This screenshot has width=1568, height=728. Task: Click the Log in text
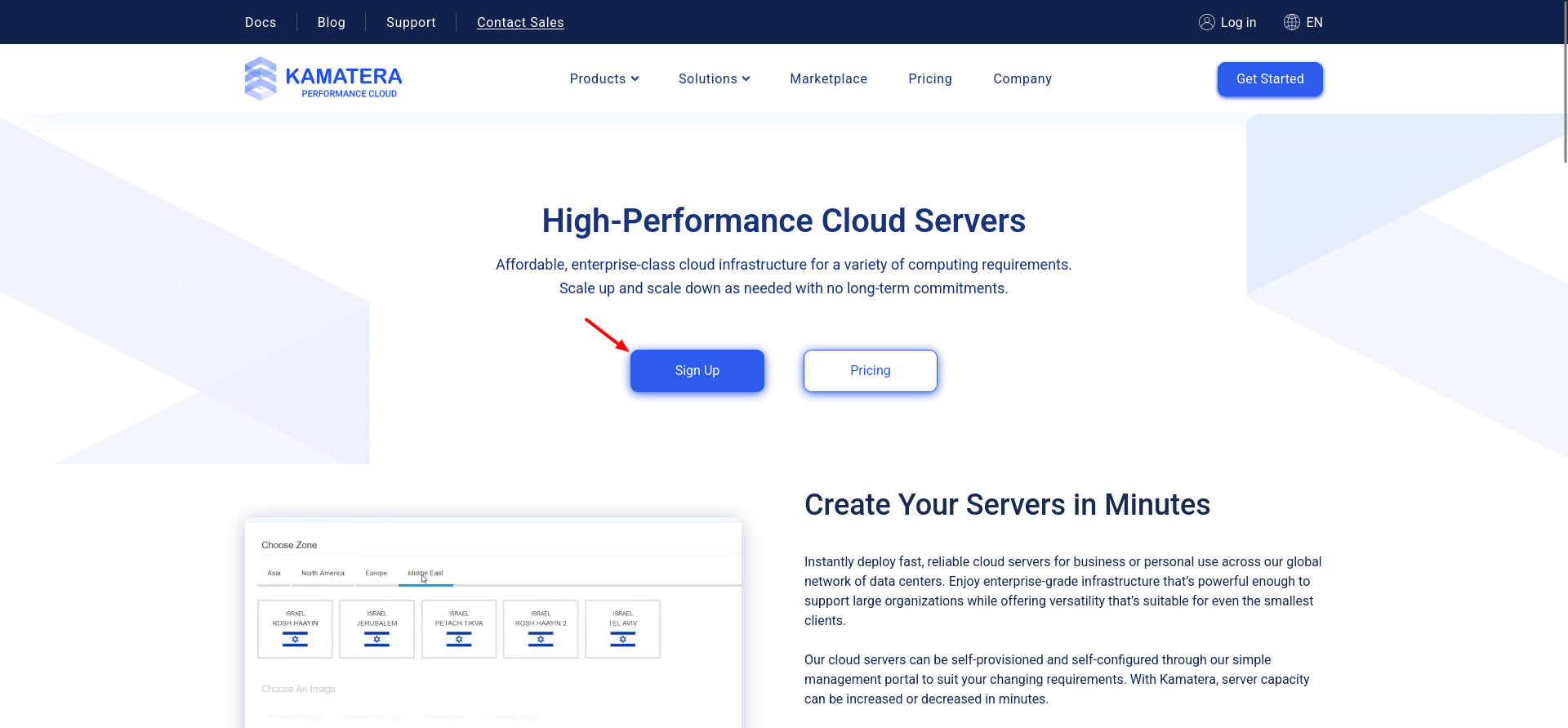tap(1238, 22)
